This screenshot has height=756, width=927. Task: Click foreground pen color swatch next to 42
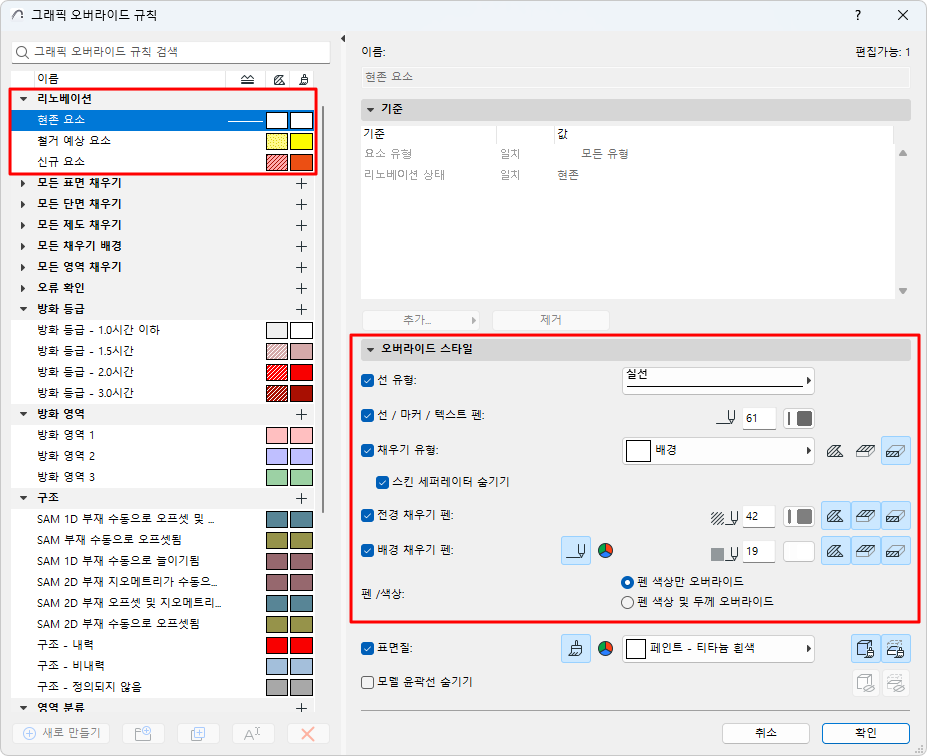pyautogui.click(x=799, y=517)
